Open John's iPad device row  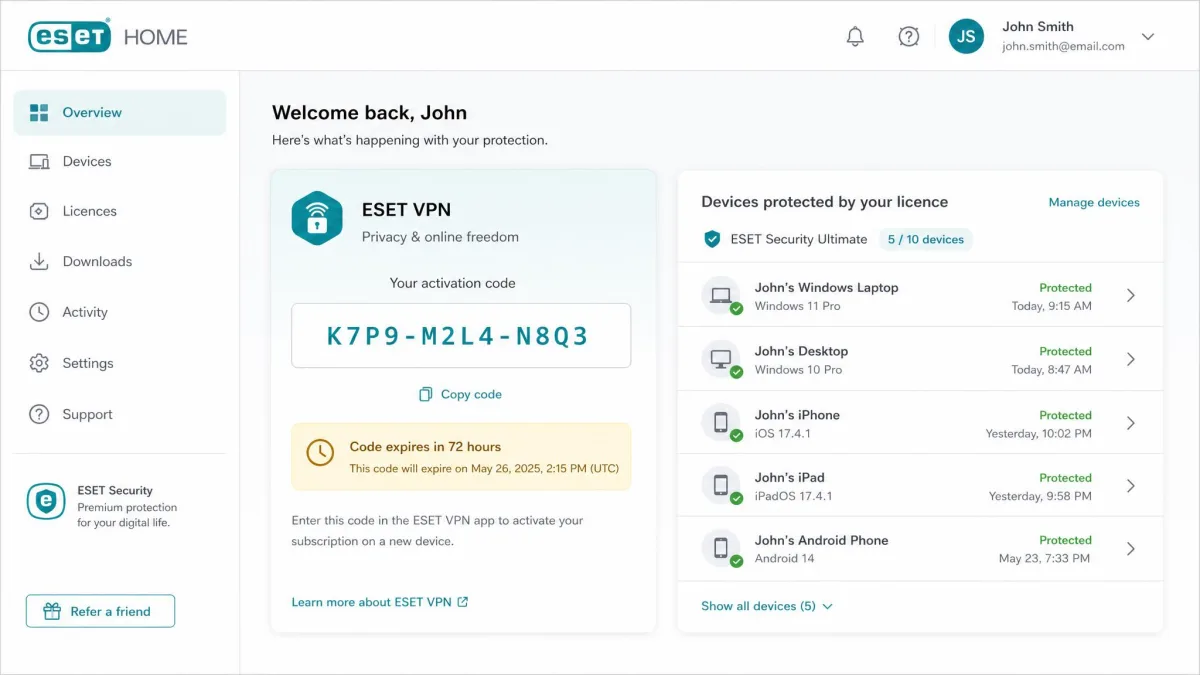920,486
